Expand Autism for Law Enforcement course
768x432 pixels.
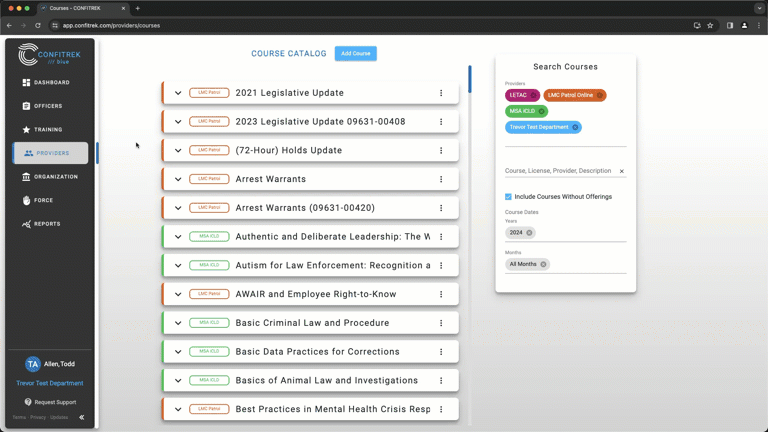[x=178, y=265]
